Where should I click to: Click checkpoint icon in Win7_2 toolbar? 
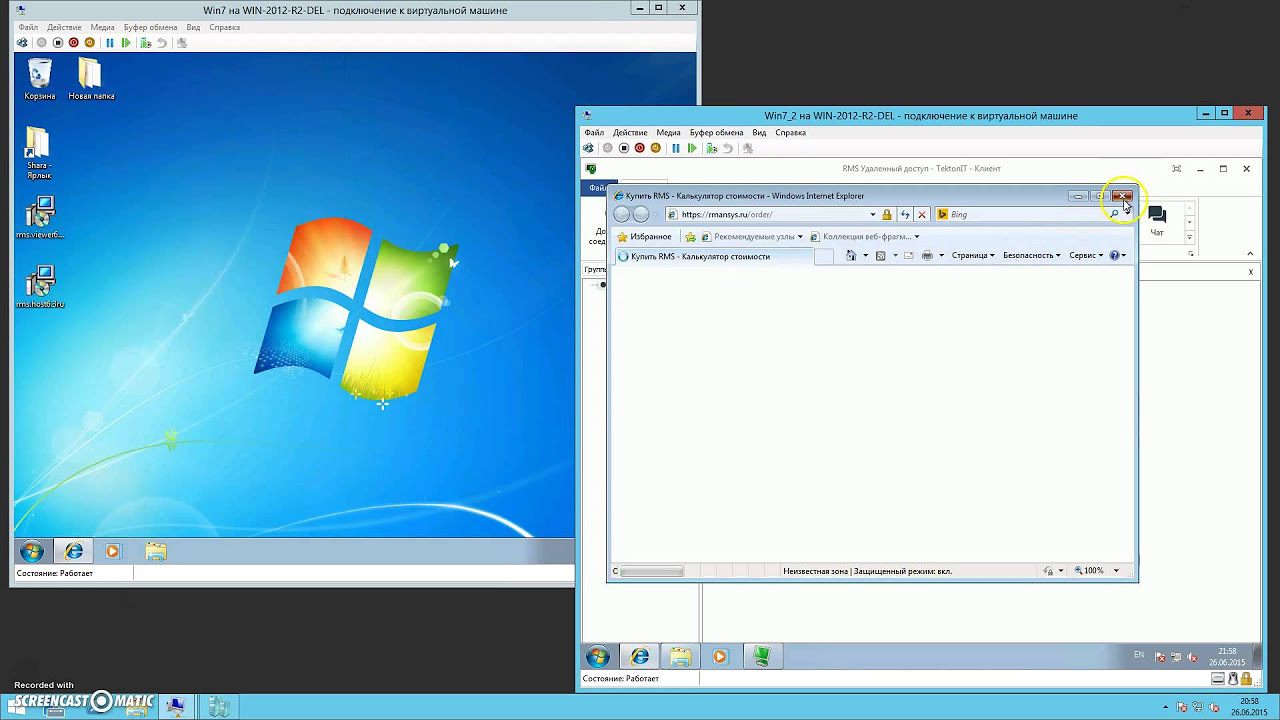pos(711,148)
